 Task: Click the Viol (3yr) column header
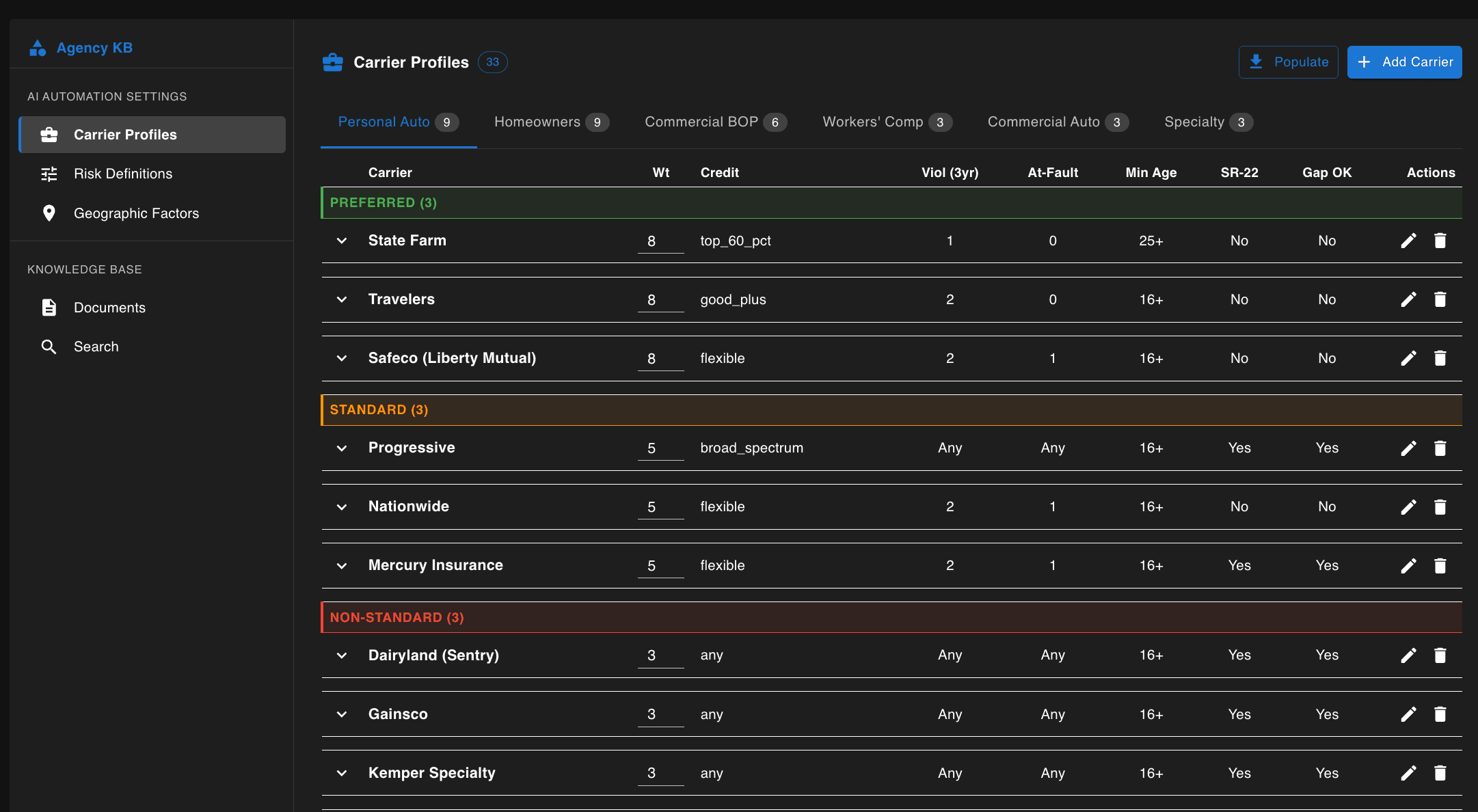point(950,172)
